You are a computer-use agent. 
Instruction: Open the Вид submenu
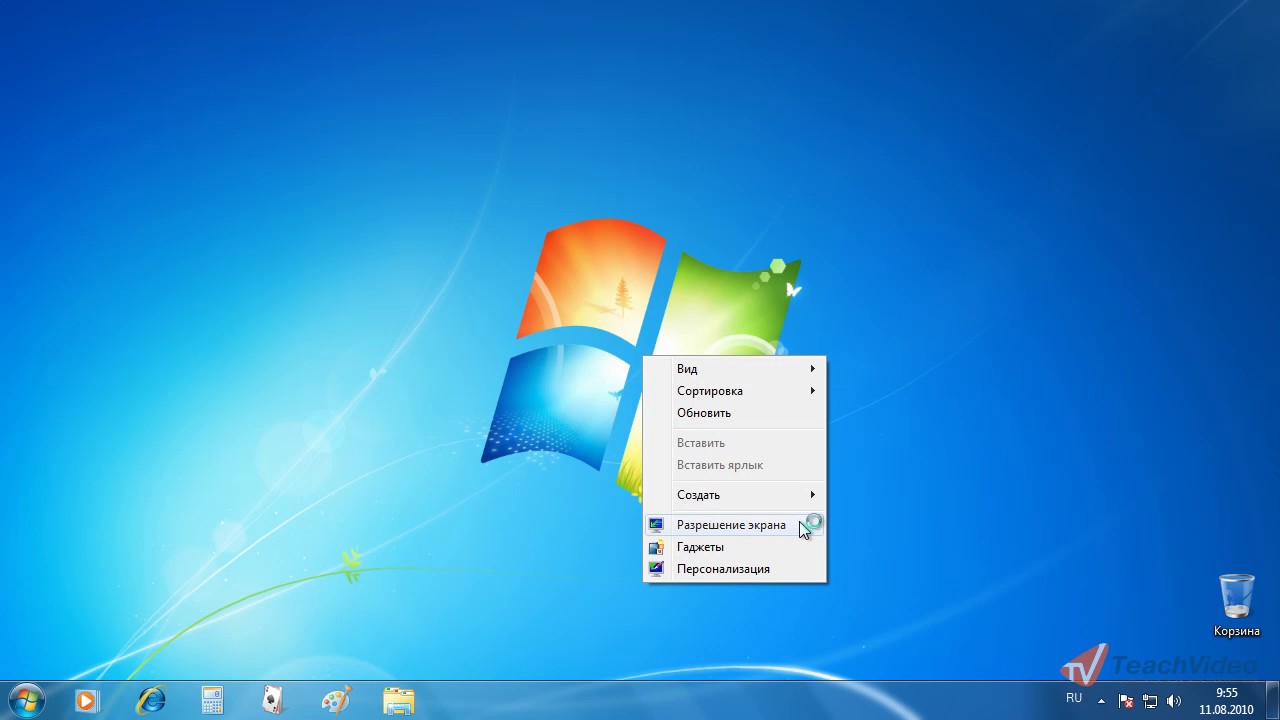point(734,369)
